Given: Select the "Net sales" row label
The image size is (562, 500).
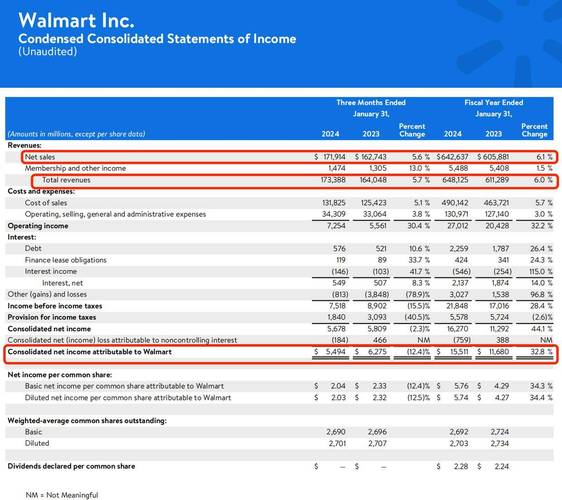Looking at the screenshot, I should [40, 157].
